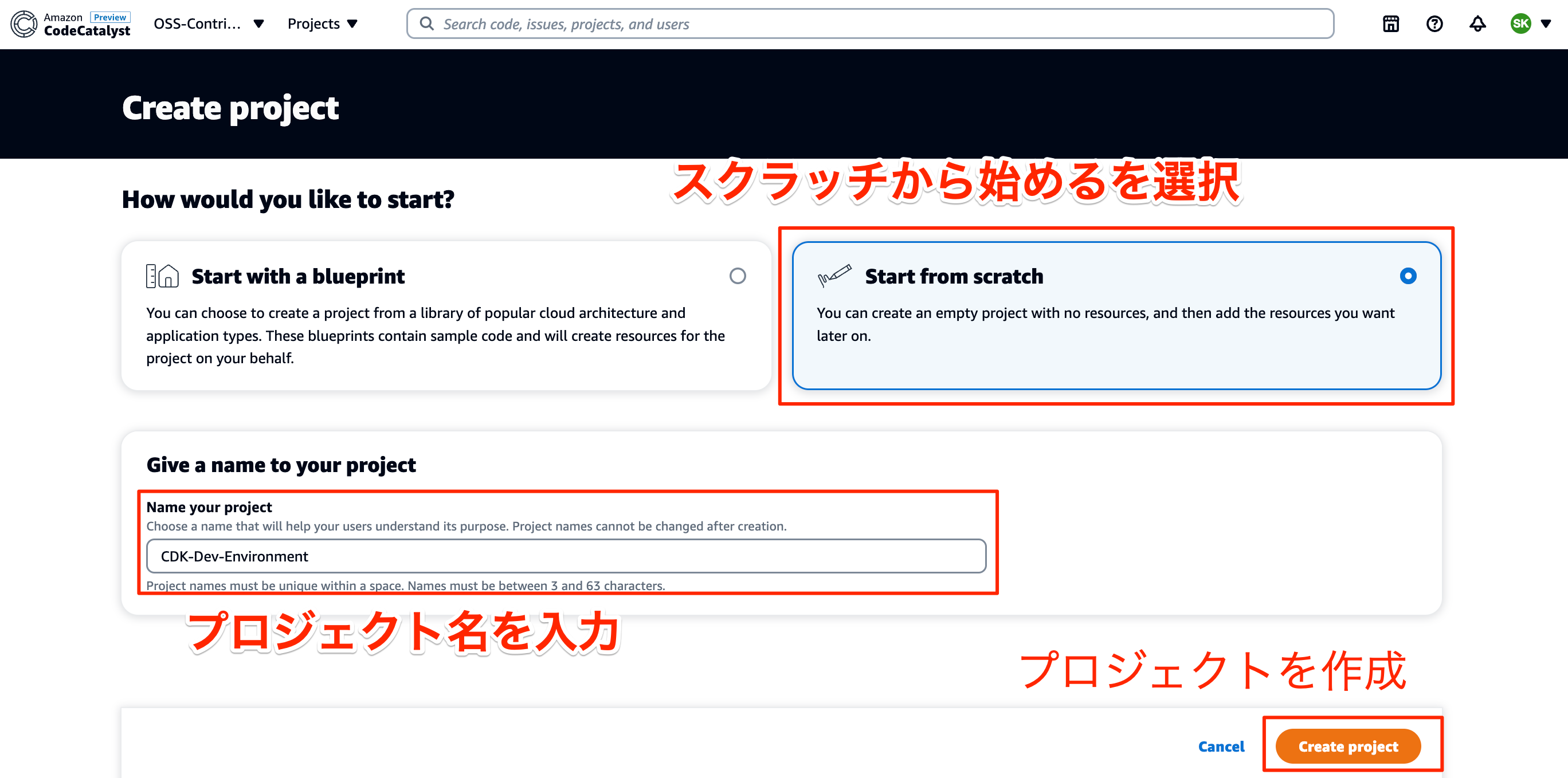Open the marketplace storefront icon

1390,23
